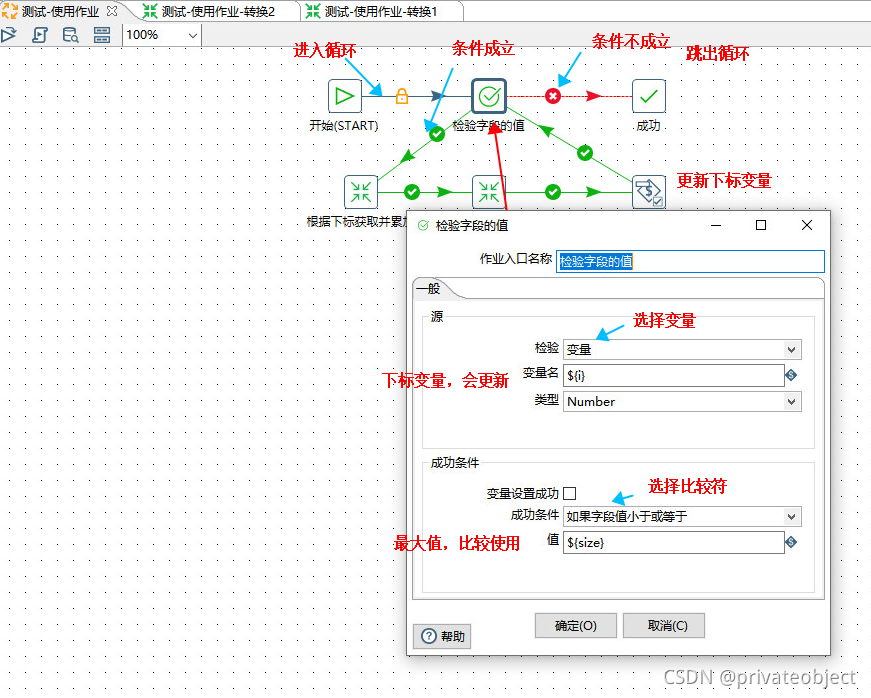
Task: Click the explore database toolbar icon
Action: [x=71, y=35]
